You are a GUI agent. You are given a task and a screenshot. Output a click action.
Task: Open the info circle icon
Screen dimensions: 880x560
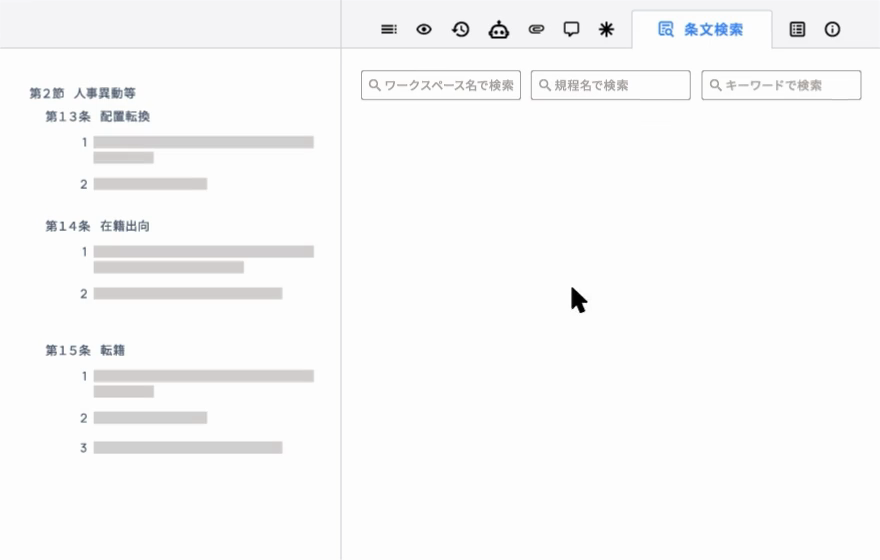pyautogui.click(x=832, y=30)
